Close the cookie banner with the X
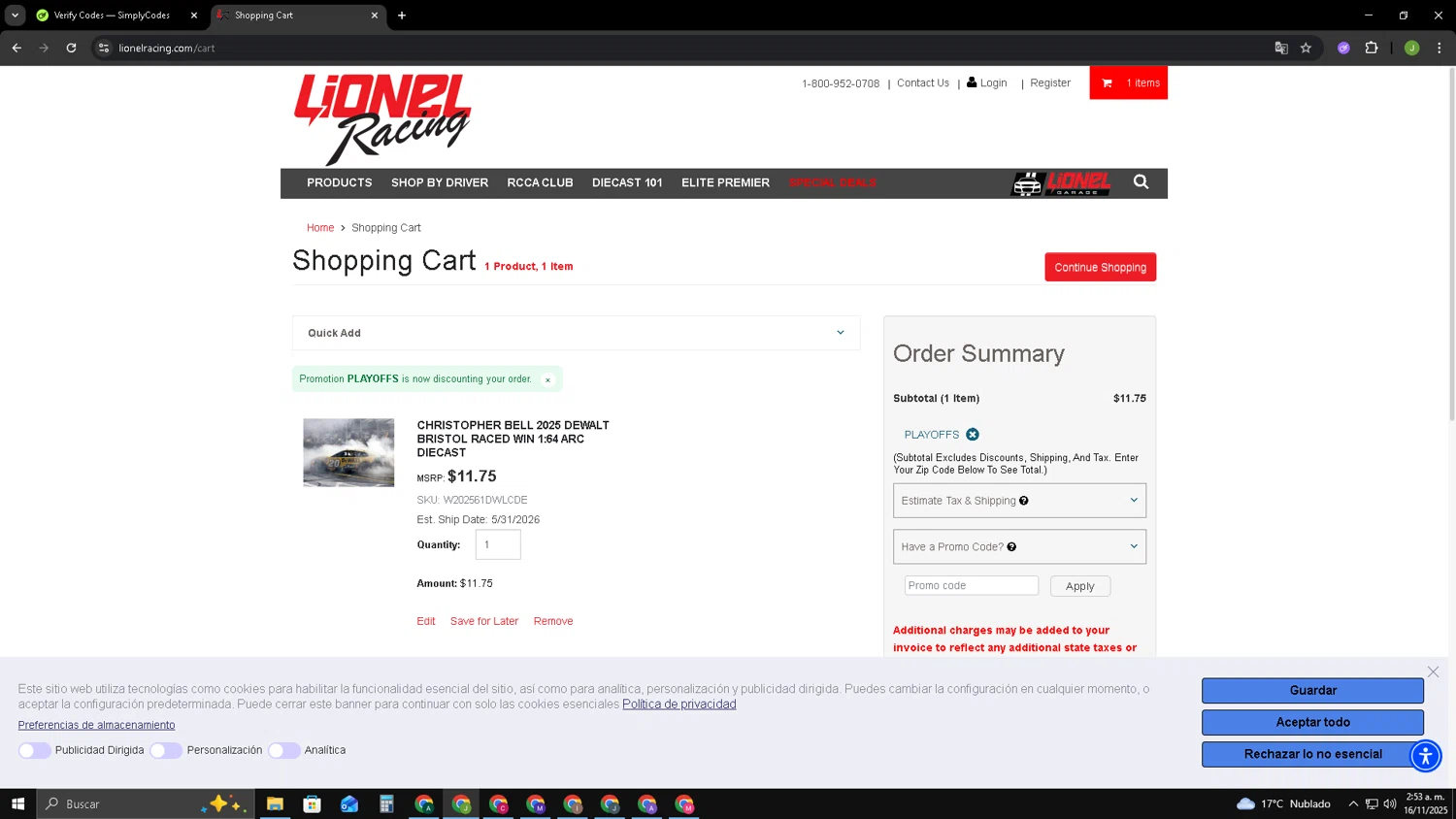 [x=1433, y=672]
